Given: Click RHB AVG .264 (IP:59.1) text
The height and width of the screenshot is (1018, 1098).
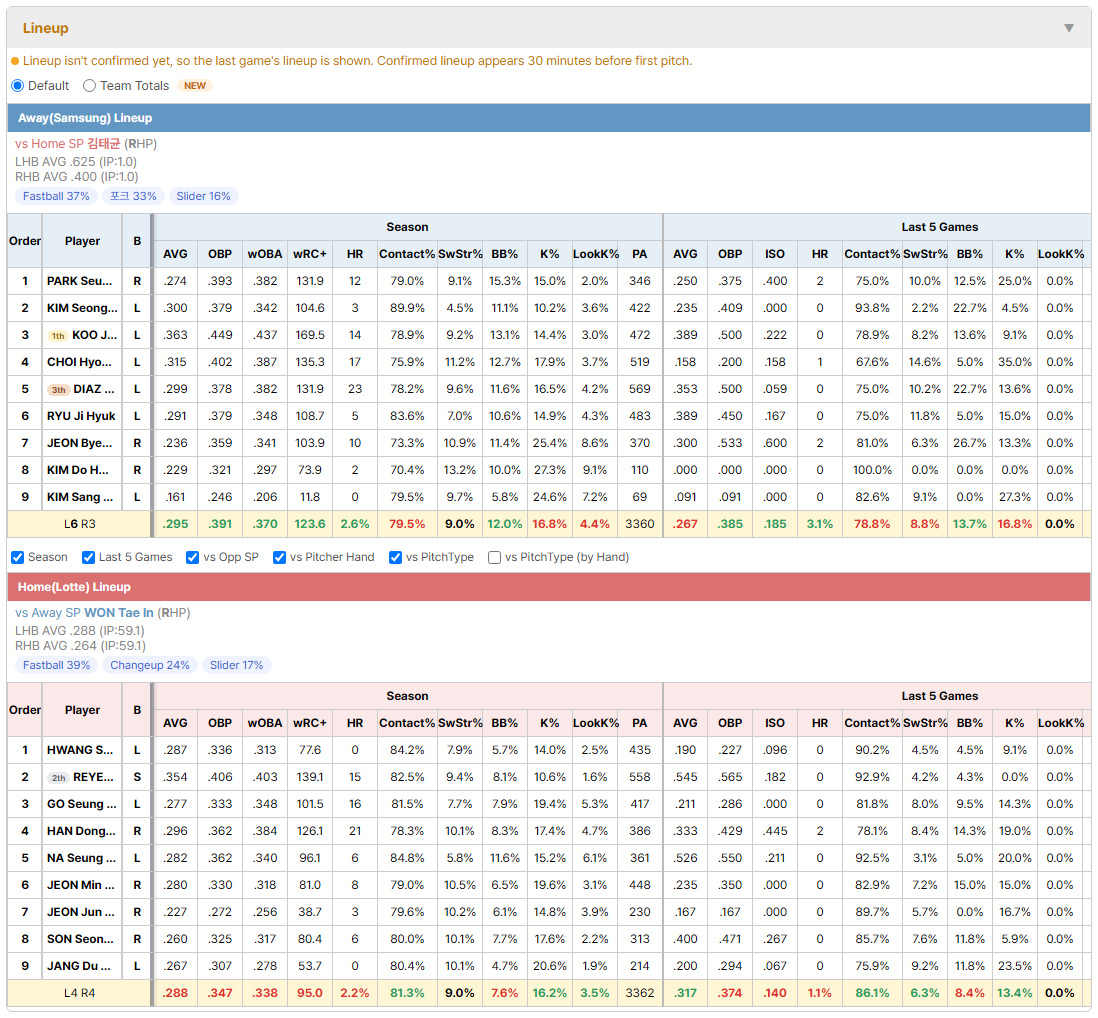Looking at the screenshot, I should coord(80,646).
